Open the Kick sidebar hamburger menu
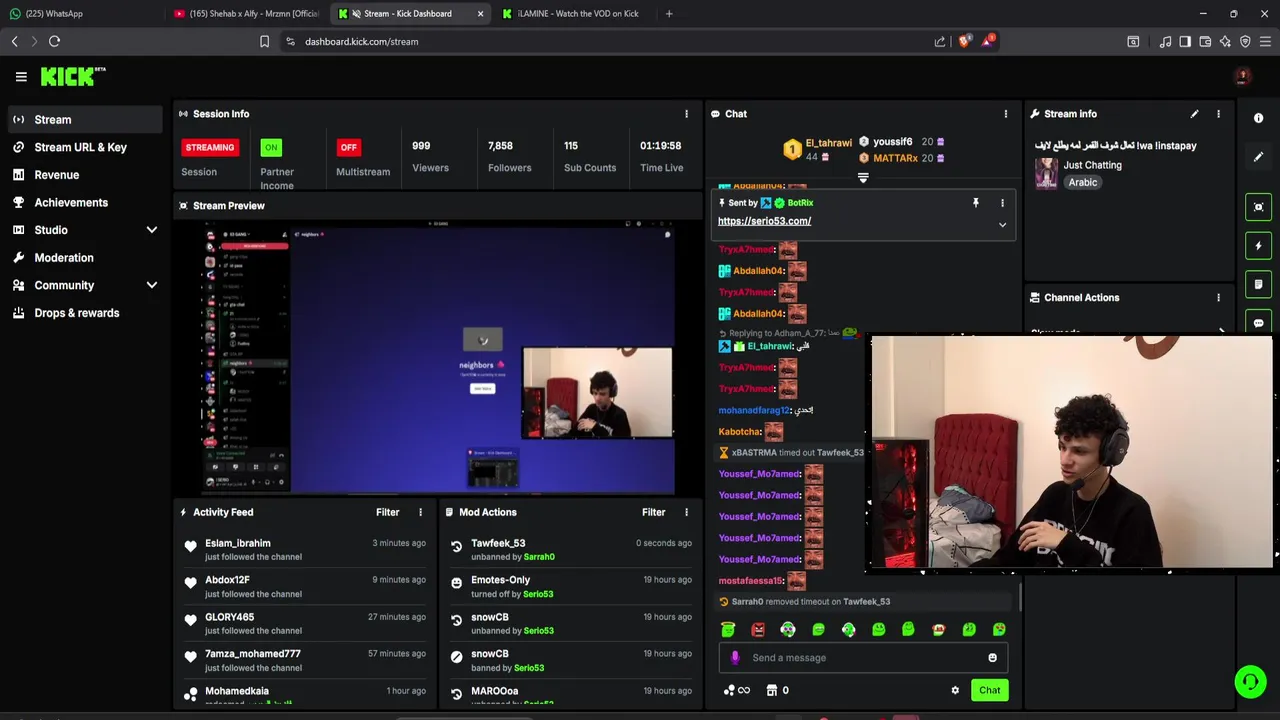Image resolution: width=1280 pixels, height=720 pixels. tap(21, 76)
